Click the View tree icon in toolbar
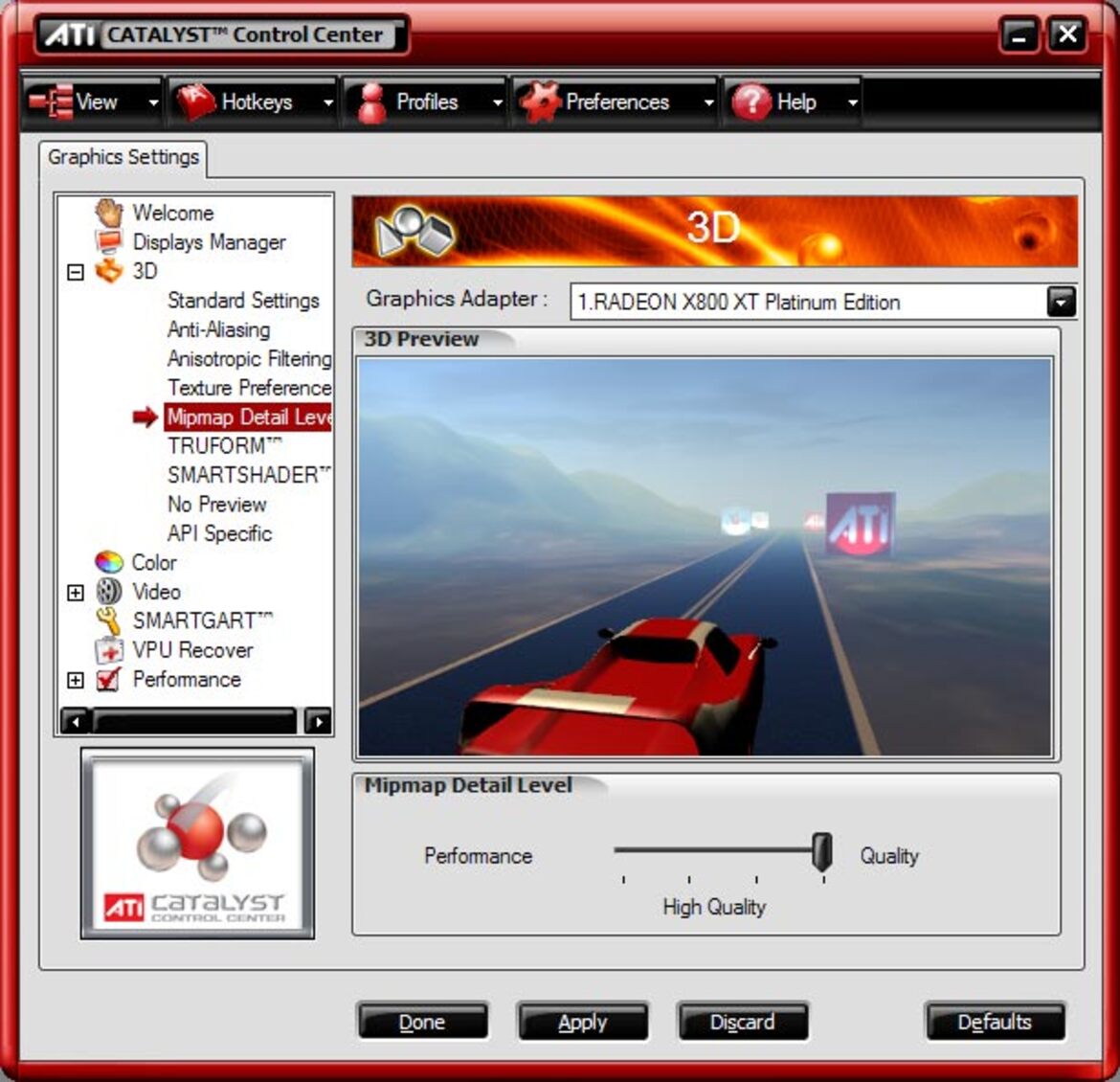 point(51,101)
